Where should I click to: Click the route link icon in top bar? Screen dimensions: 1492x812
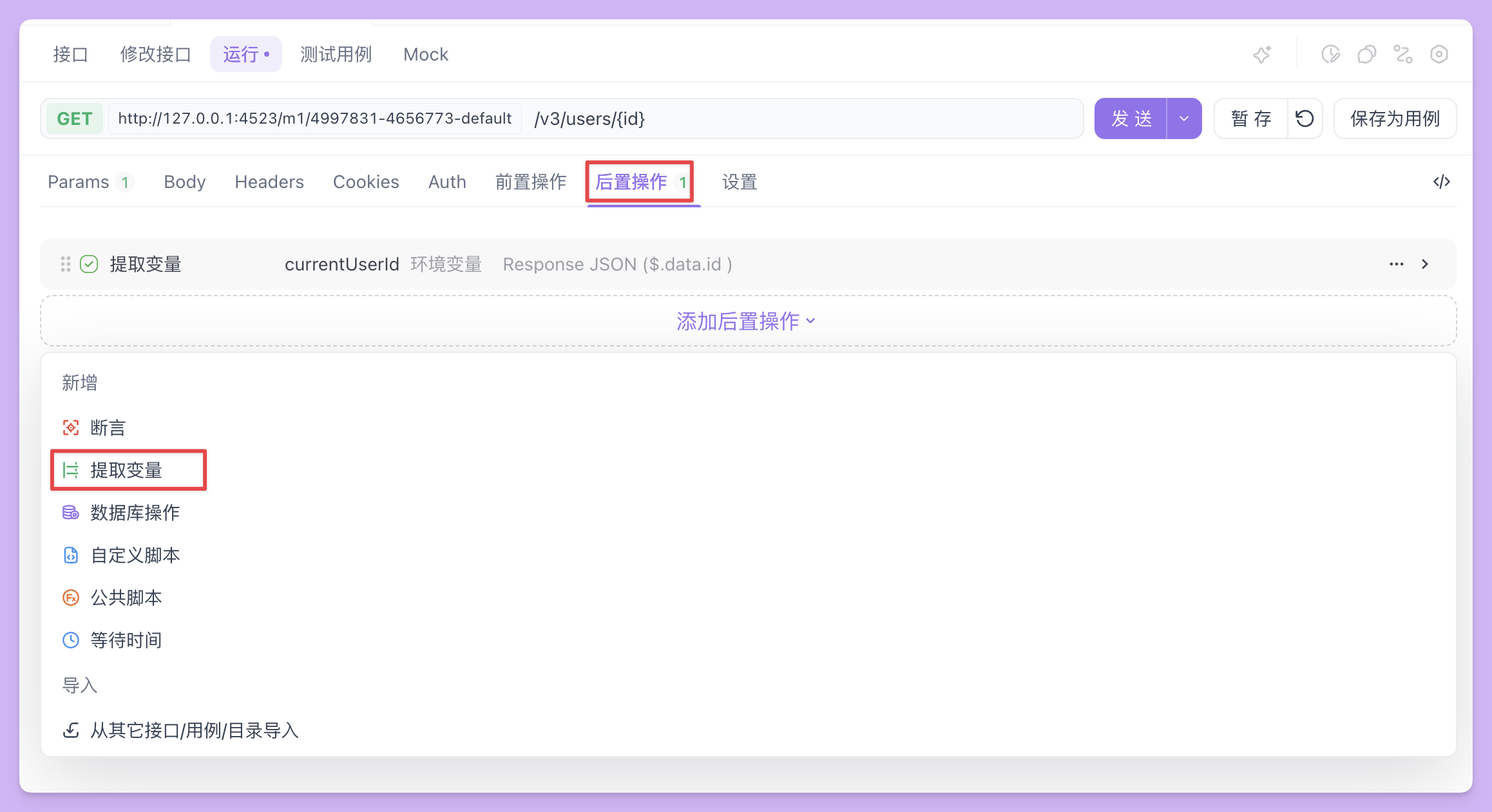pos(1403,54)
